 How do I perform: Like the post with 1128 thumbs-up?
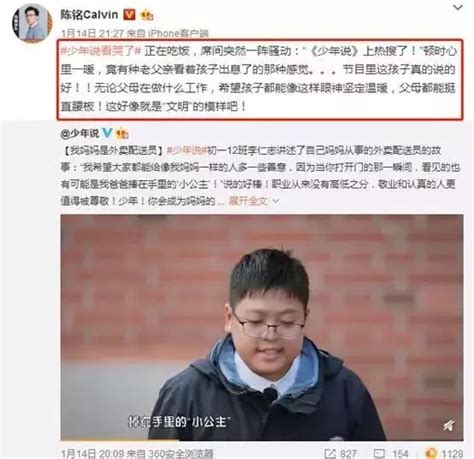(444, 454)
